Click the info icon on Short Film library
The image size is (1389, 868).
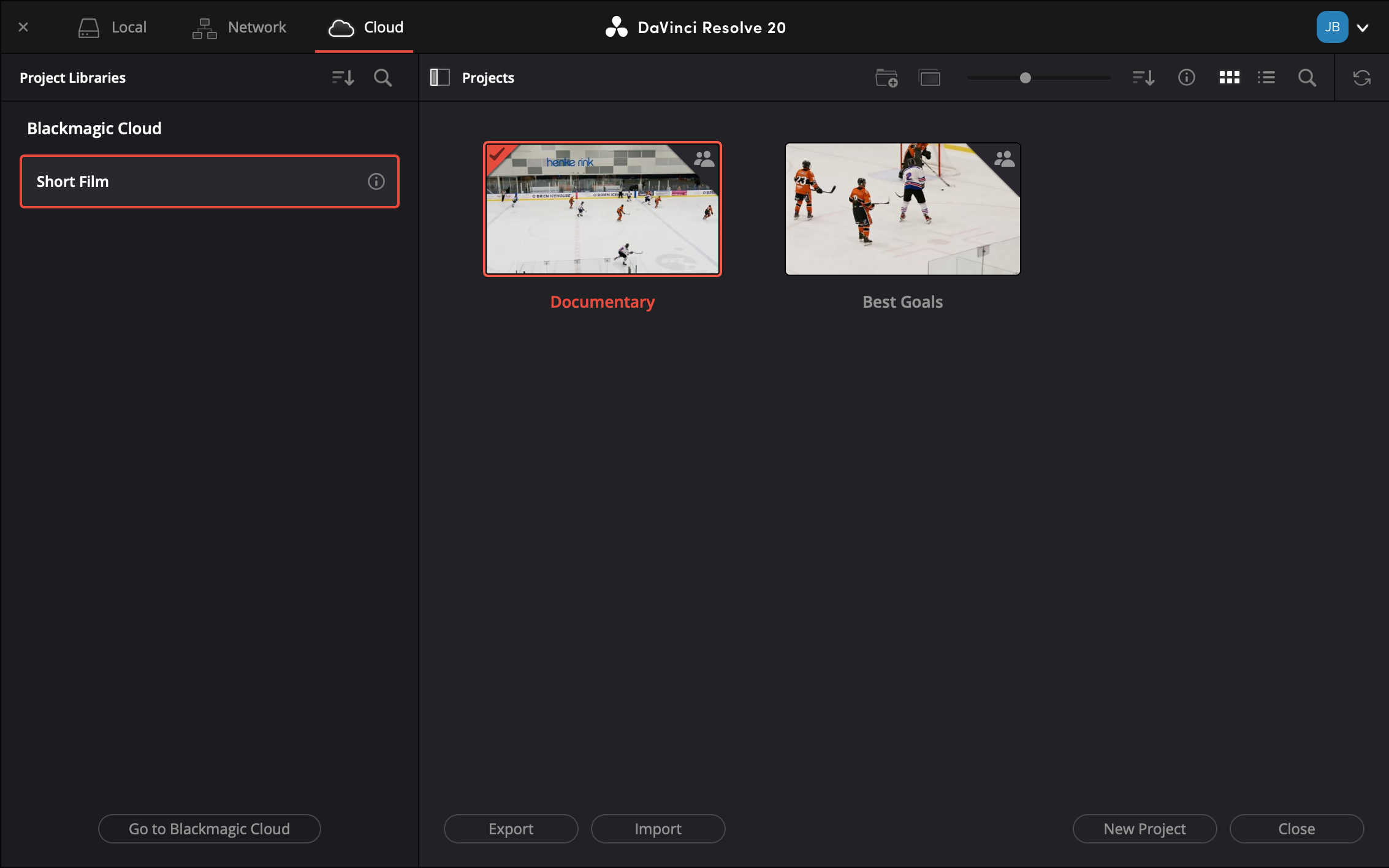click(376, 181)
